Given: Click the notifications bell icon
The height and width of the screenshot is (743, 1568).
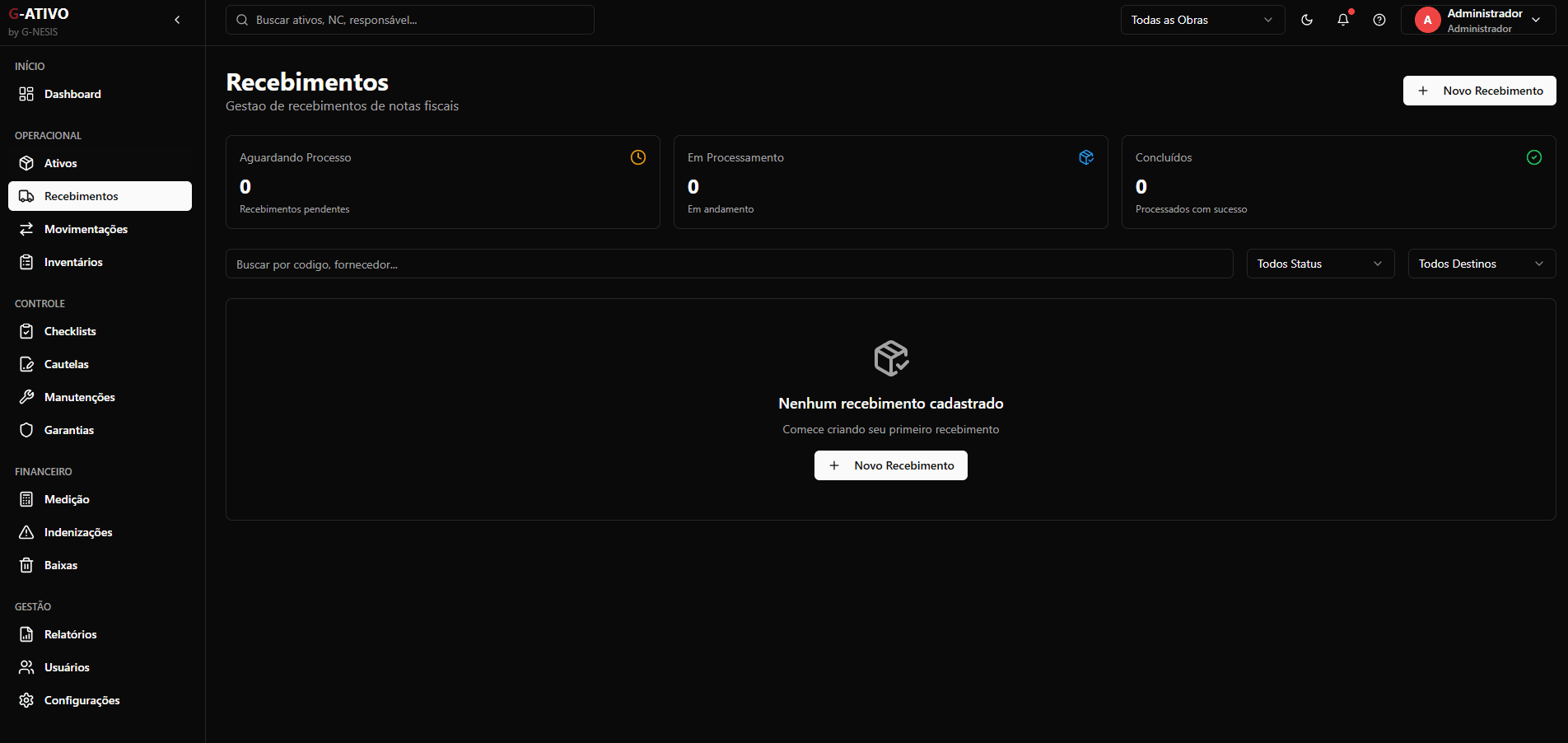Looking at the screenshot, I should click(1343, 20).
